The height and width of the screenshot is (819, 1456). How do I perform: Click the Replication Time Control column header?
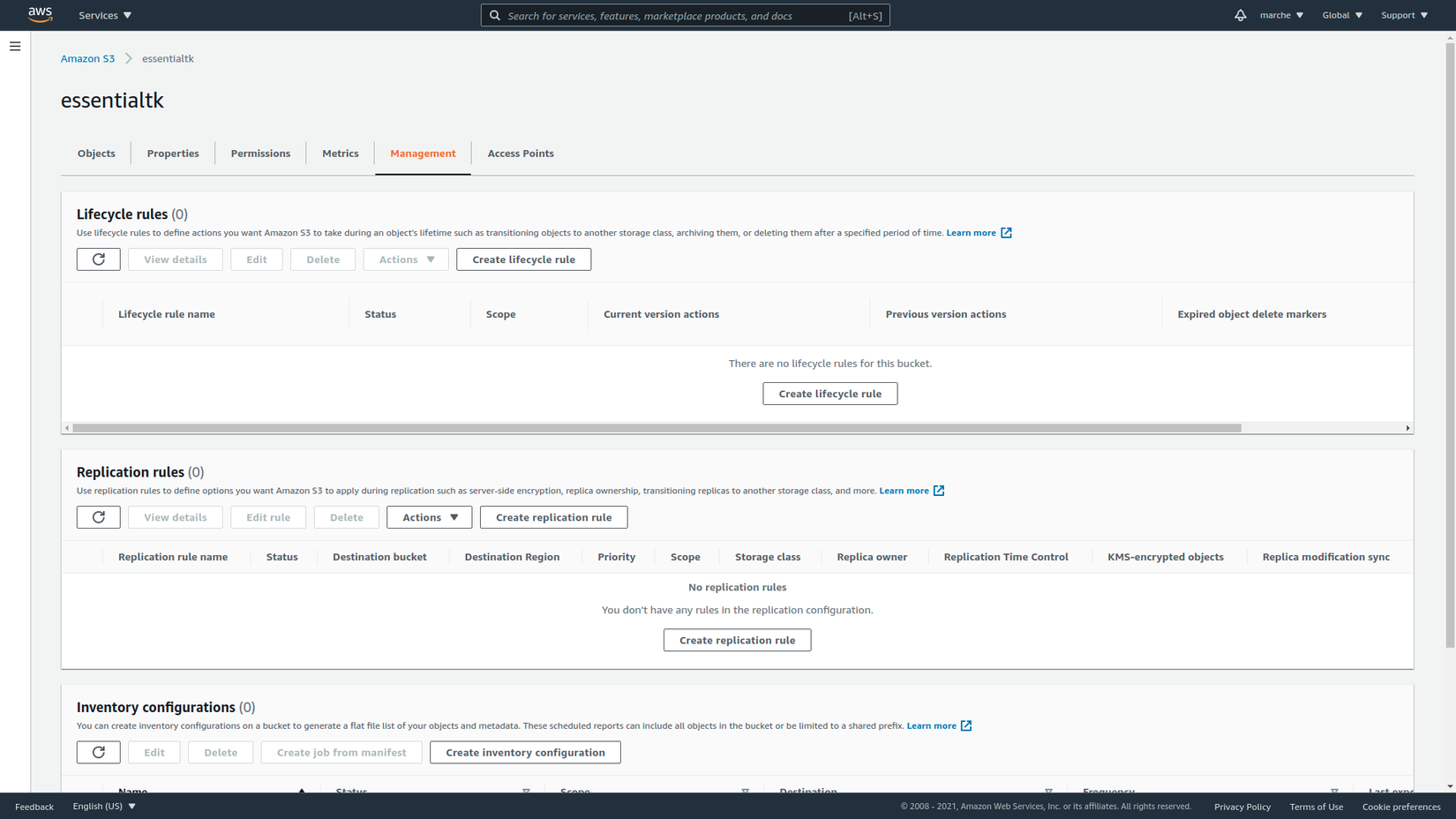click(x=1006, y=557)
